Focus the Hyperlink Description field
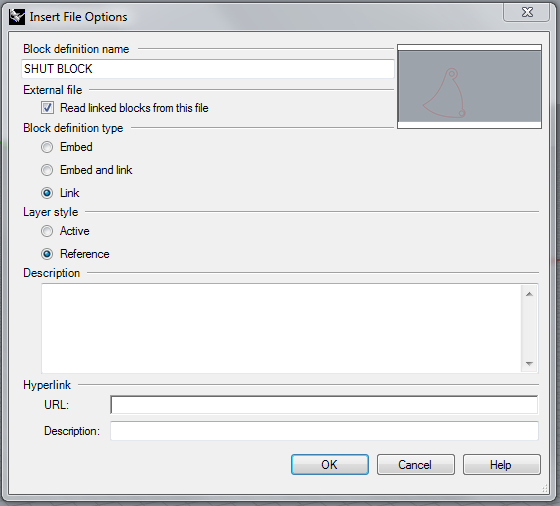The image size is (560, 506). (324, 431)
